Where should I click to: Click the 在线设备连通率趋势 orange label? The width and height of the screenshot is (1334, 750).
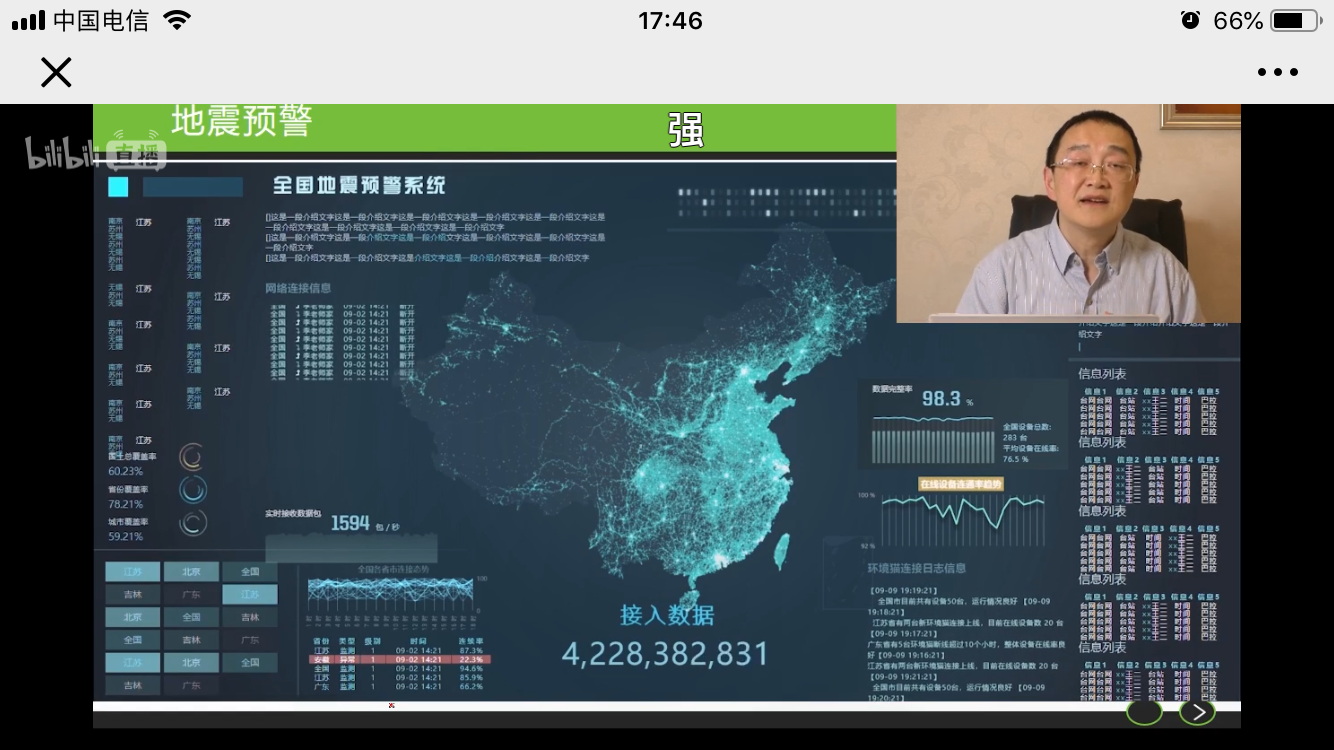click(x=961, y=484)
